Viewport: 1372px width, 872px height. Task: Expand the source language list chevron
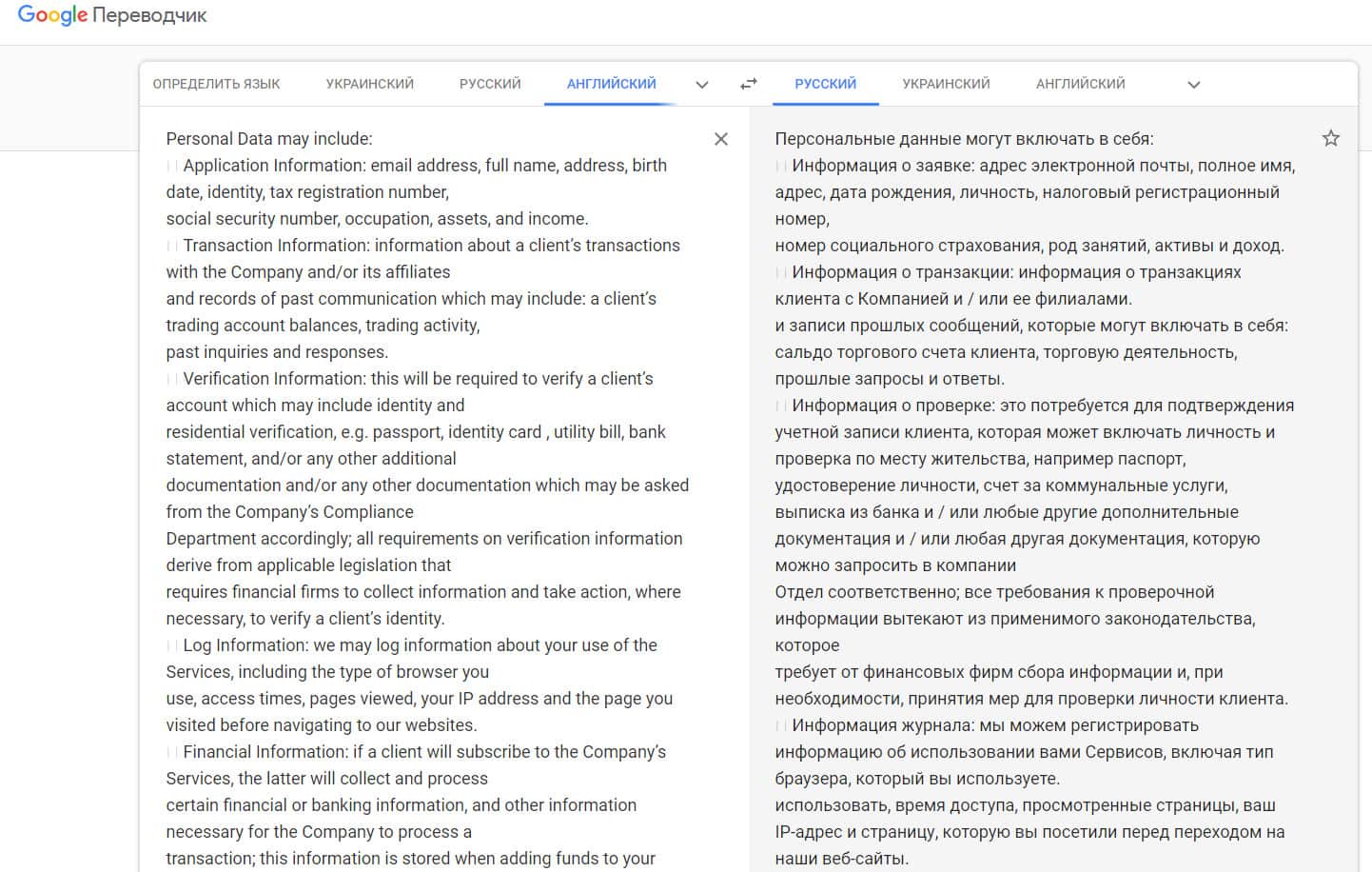coord(702,85)
